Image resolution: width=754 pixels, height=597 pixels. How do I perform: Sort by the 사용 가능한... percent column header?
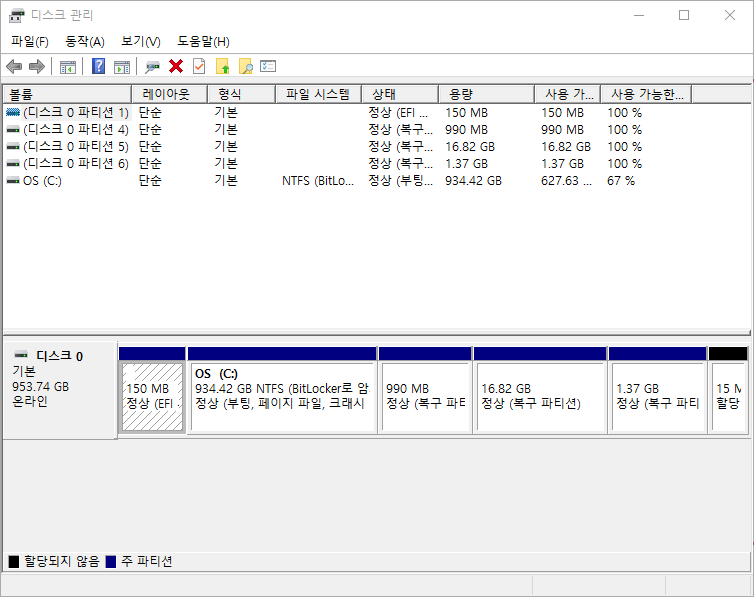coord(647,94)
